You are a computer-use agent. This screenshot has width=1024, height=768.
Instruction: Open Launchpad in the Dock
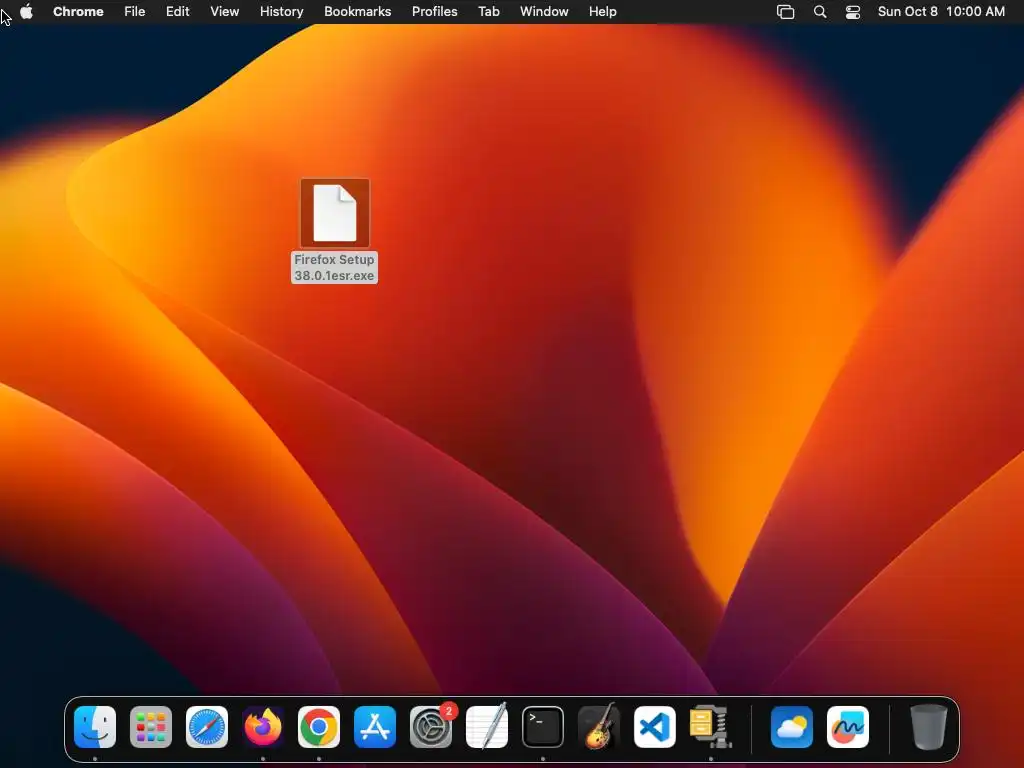click(x=151, y=727)
